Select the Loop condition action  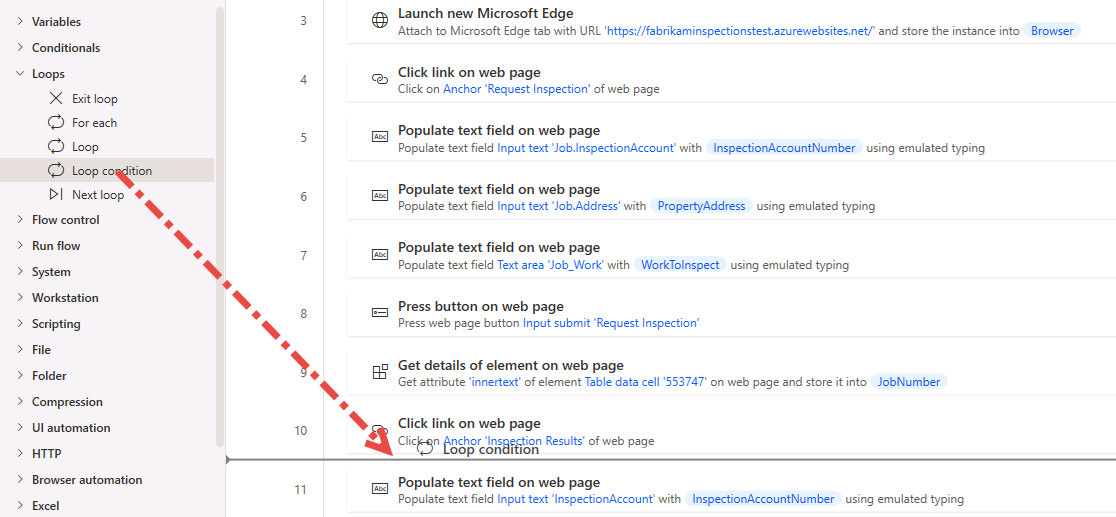111,171
